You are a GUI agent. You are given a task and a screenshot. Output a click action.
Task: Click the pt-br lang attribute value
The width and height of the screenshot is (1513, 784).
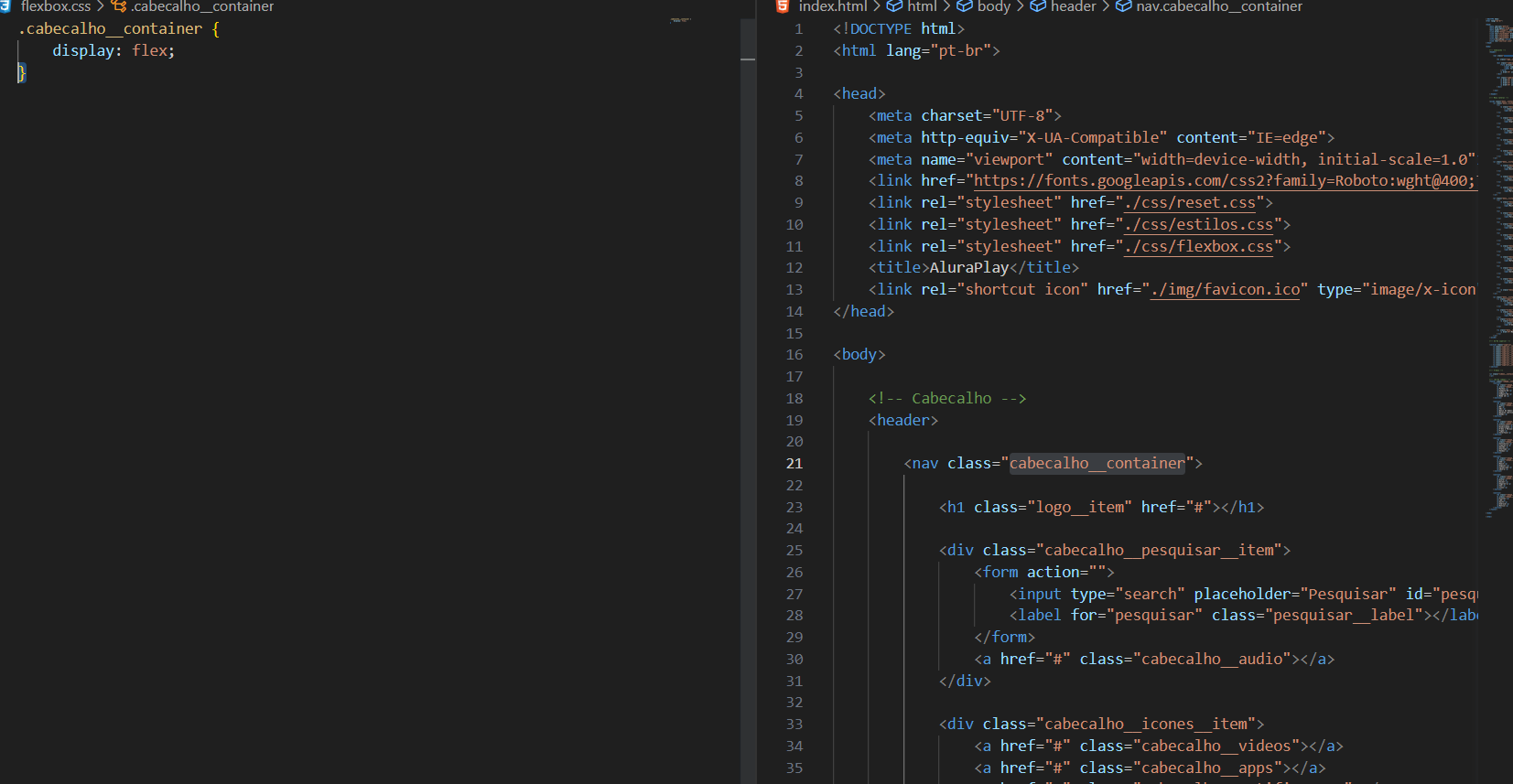[960, 51]
